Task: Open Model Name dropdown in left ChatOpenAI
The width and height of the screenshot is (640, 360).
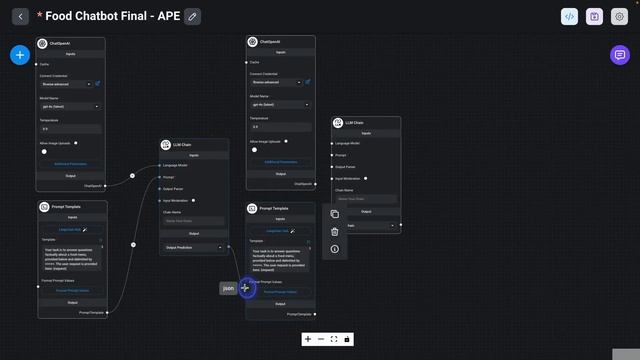Action: point(71,107)
